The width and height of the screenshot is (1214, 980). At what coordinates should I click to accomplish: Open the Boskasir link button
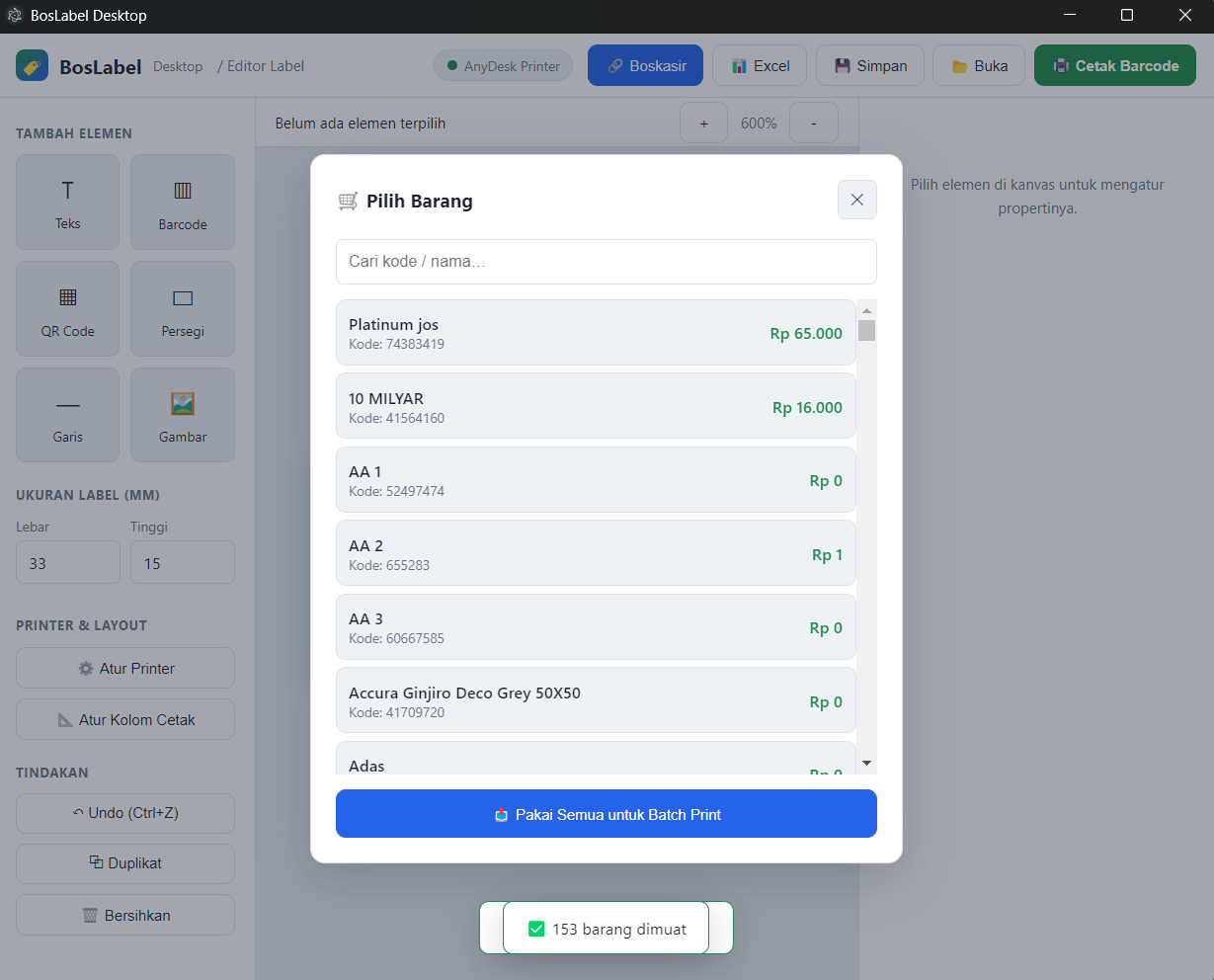click(645, 66)
